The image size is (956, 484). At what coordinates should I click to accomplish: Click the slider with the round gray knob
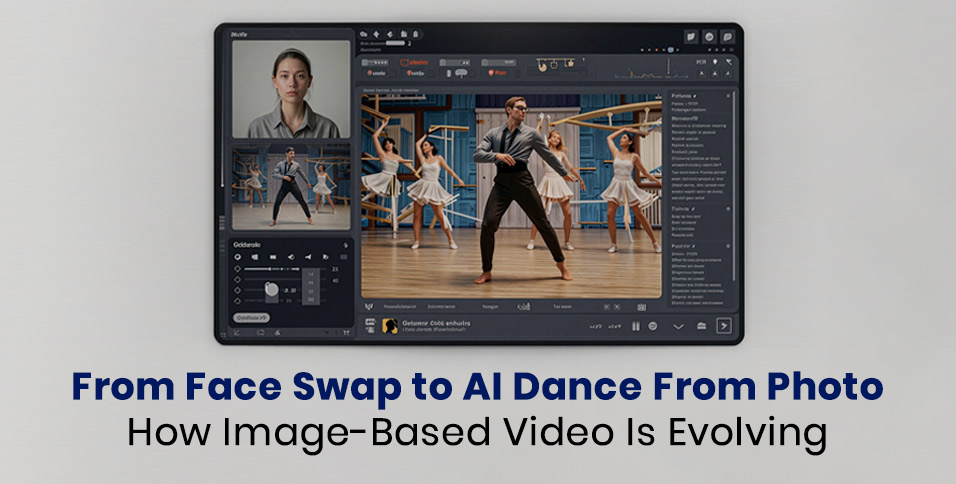coord(273,290)
